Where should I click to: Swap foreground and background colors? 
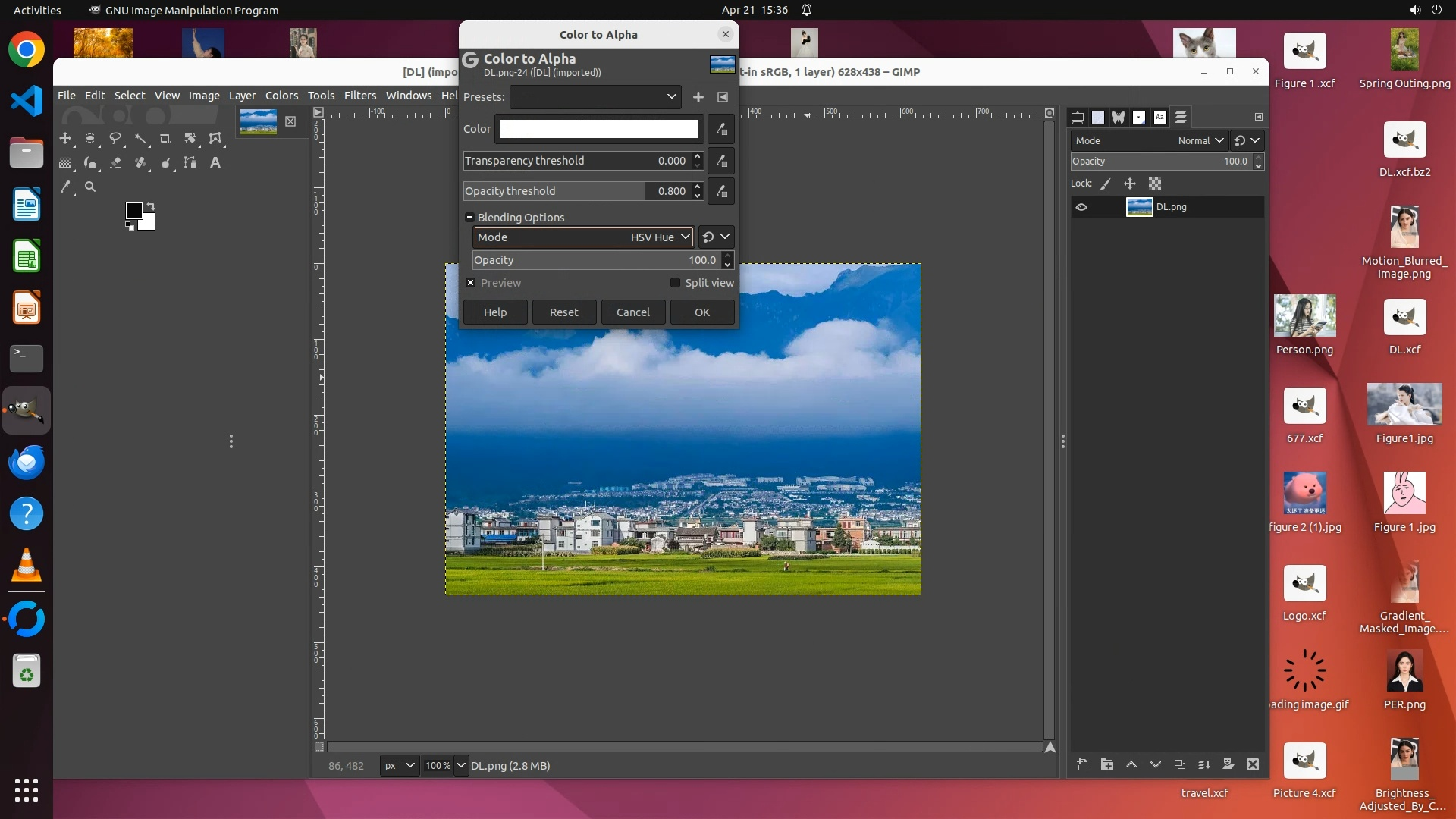(x=151, y=206)
